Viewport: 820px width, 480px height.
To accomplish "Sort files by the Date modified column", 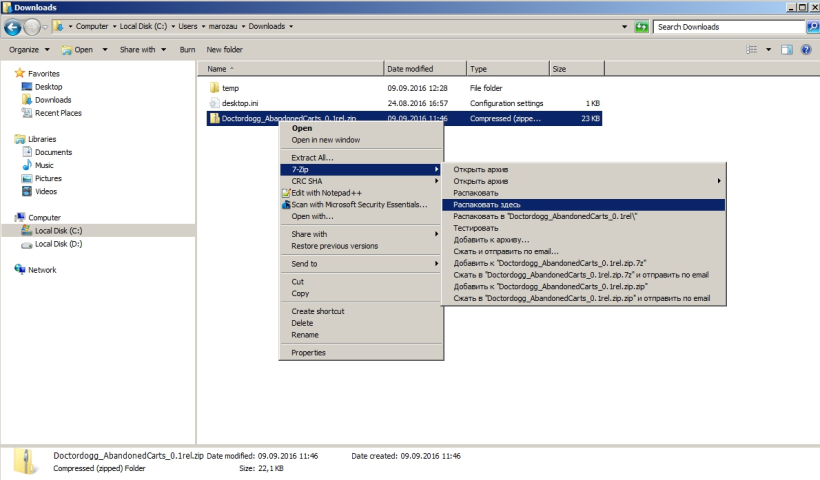I will (x=410, y=69).
